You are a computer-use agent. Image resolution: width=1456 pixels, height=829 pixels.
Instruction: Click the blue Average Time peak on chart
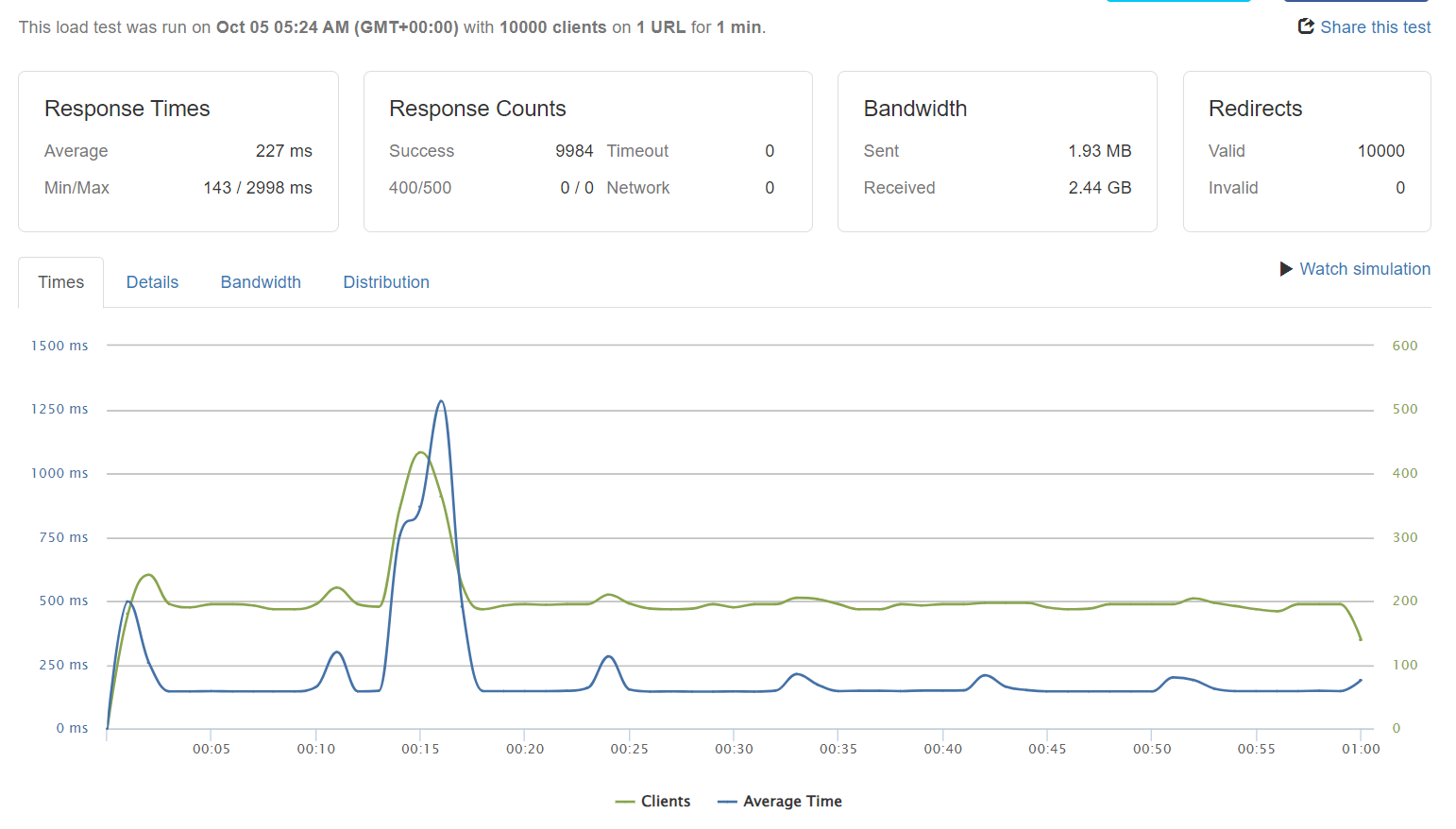(x=441, y=401)
